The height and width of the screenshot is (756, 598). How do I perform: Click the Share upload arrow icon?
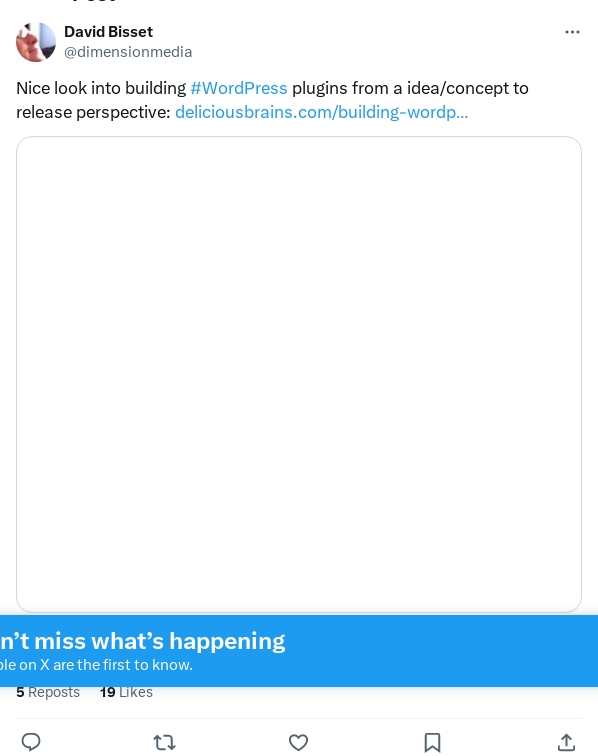(x=566, y=742)
